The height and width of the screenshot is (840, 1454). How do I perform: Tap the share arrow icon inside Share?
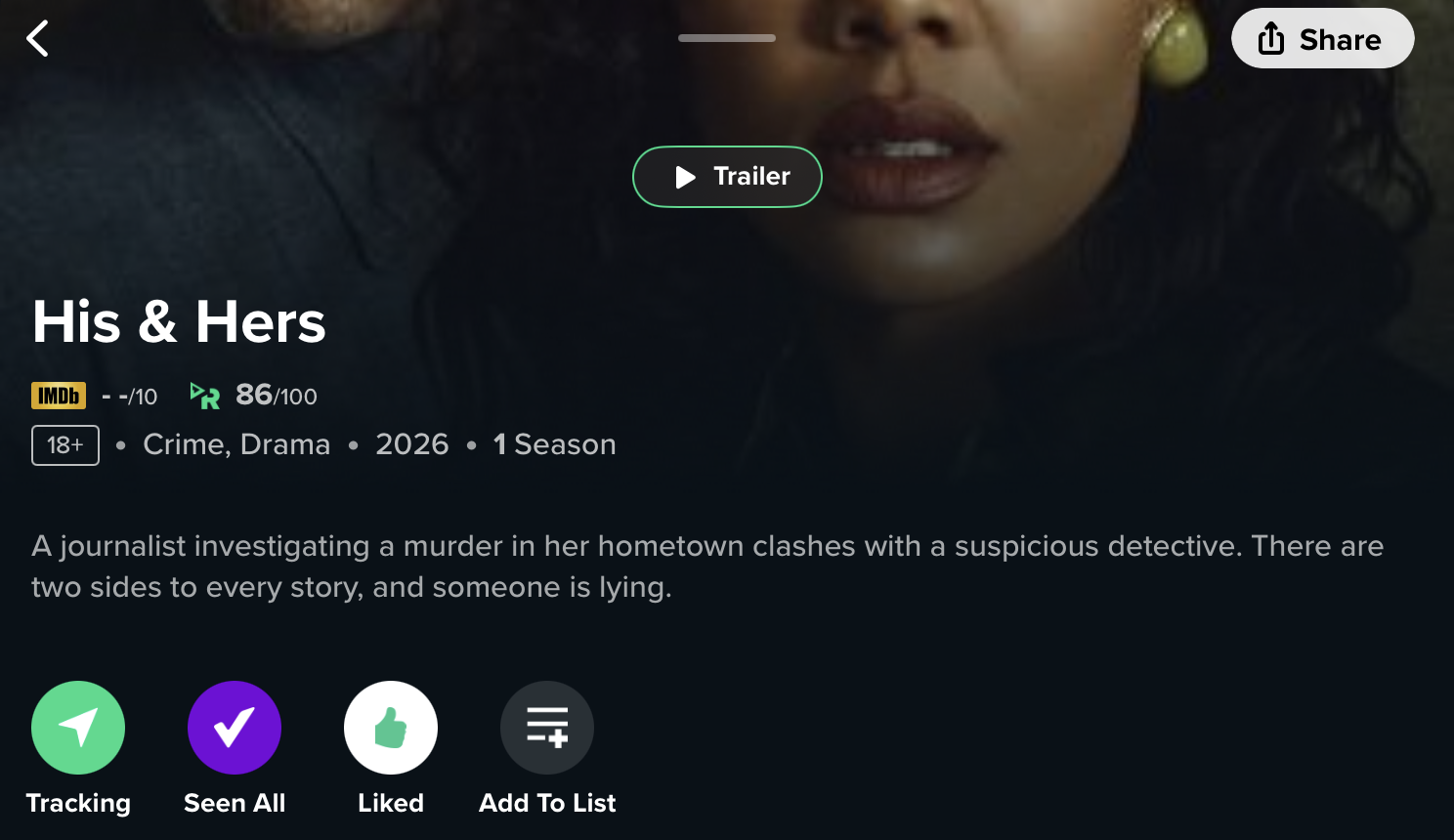(1271, 39)
